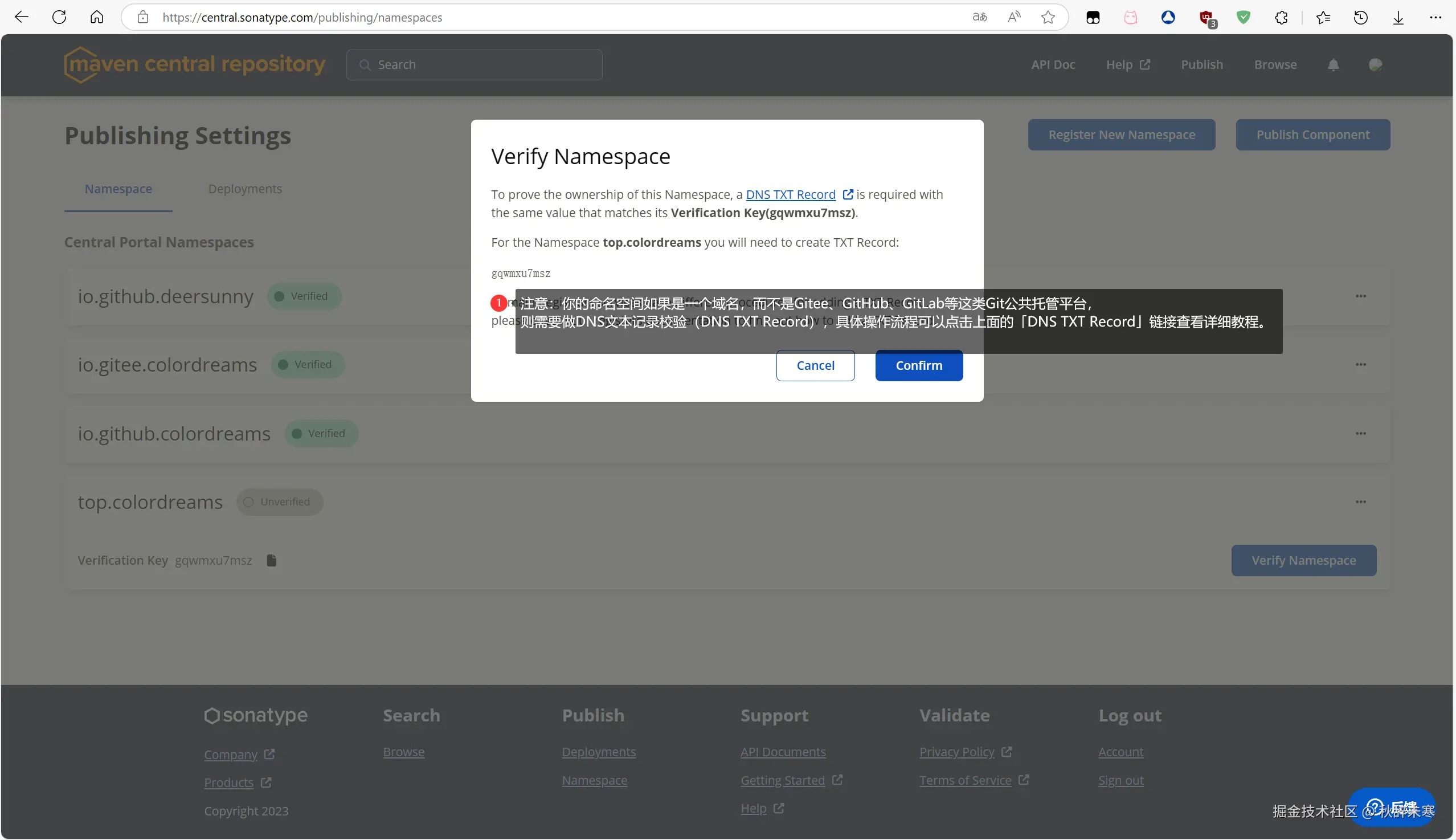Click the browser refresh icon
The width and height of the screenshot is (1456, 840).
click(x=59, y=17)
